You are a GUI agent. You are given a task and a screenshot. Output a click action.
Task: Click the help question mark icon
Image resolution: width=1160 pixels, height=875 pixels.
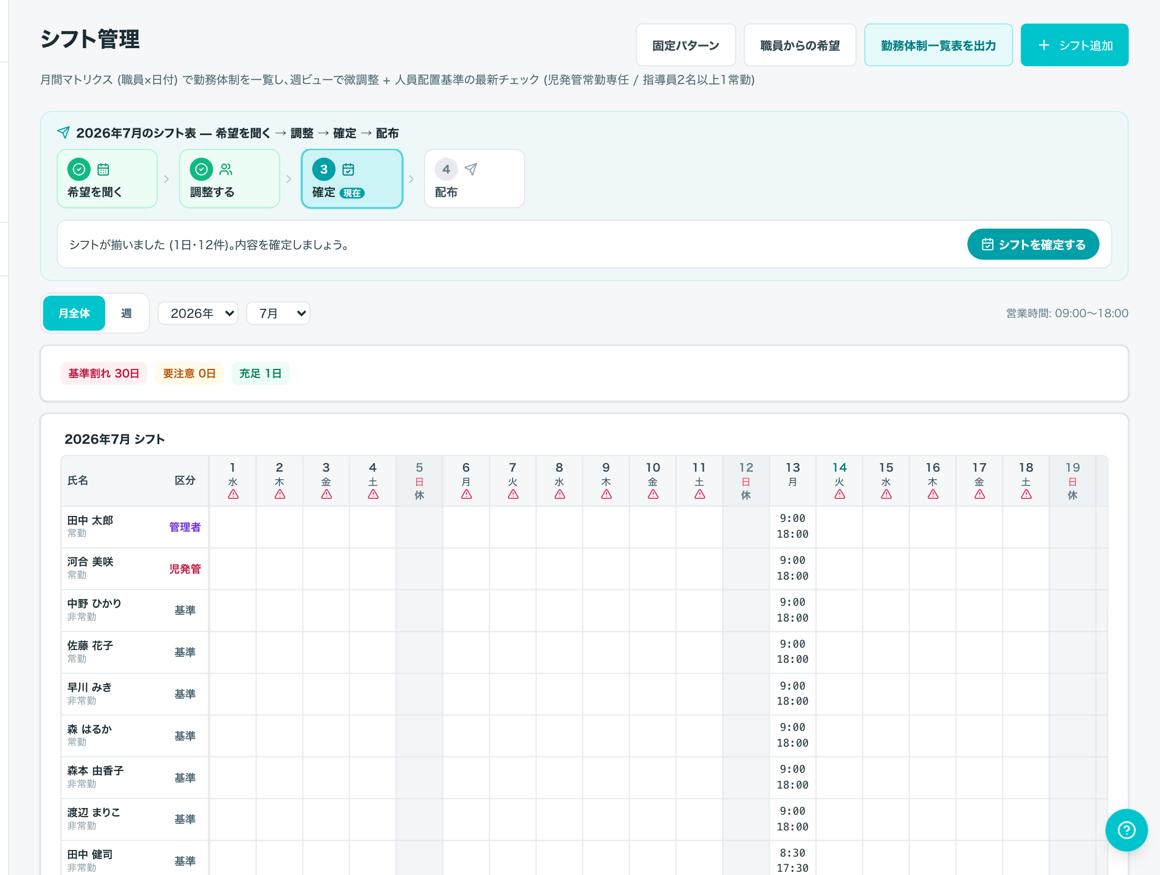point(1126,830)
